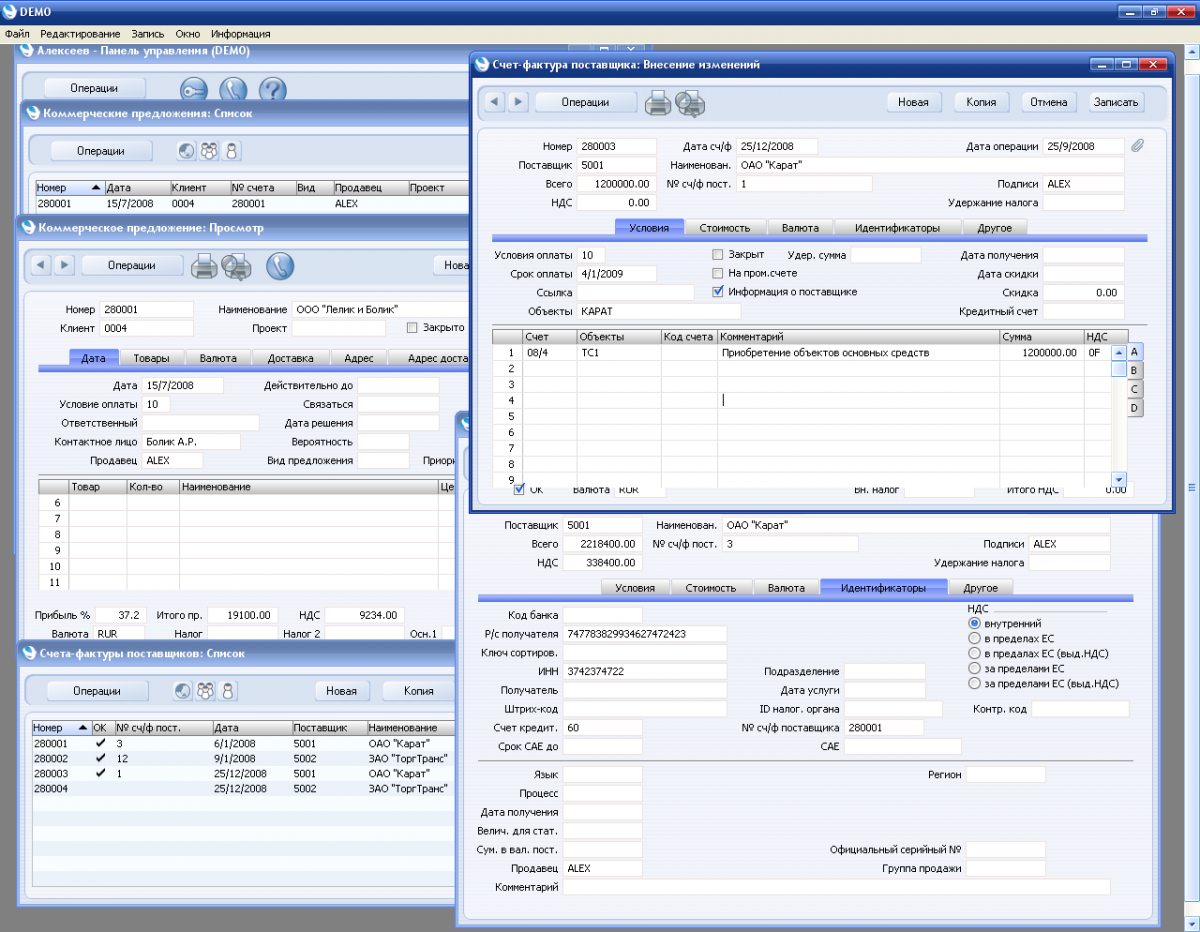
Task: Select row flip A in invoice grid
Action: [1134, 352]
